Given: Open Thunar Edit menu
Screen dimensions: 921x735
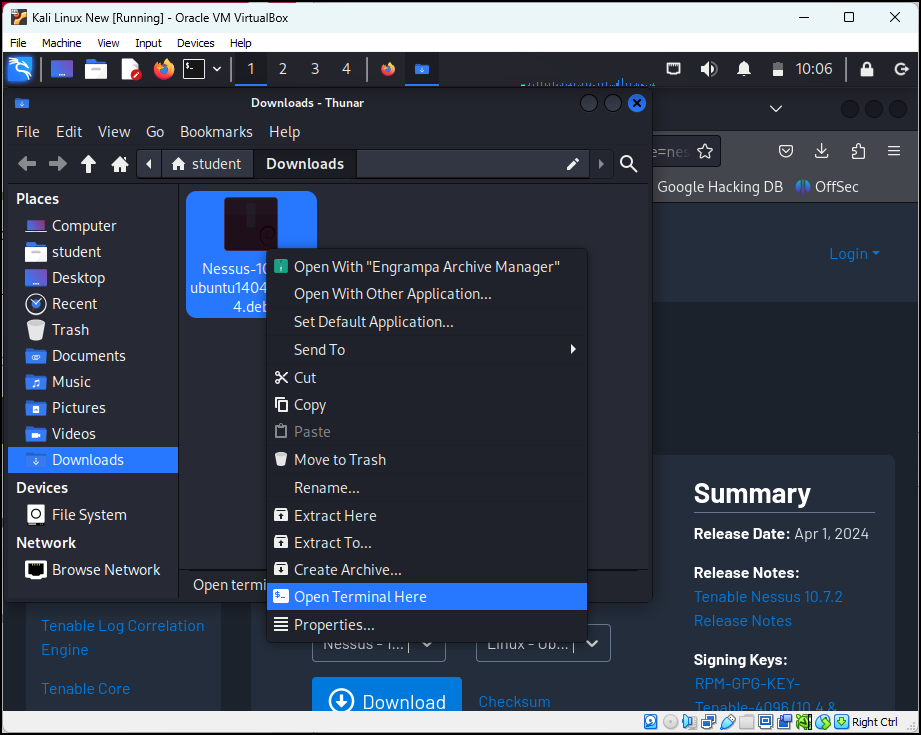Looking at the screenshot, I should (x=69, y=132).
